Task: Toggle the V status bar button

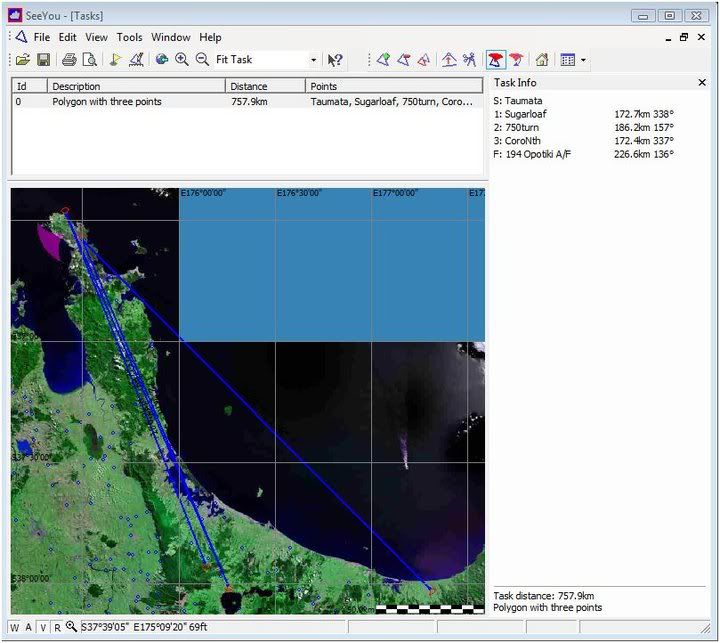Action: [43, 628]
